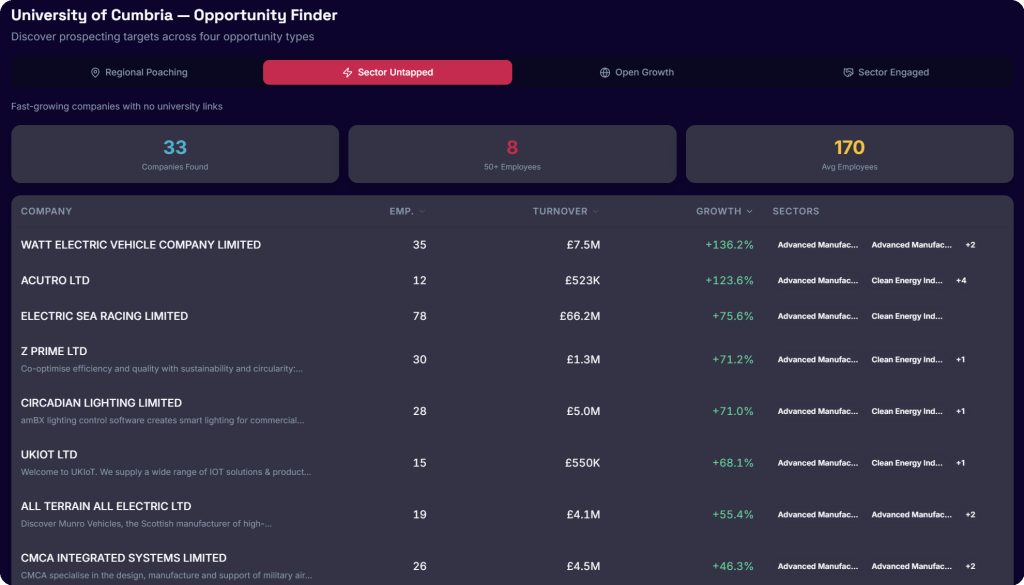This screenshot has height=585, width=1024.
Task: Switch to the Open Growth tab
Action: [637, 72]
